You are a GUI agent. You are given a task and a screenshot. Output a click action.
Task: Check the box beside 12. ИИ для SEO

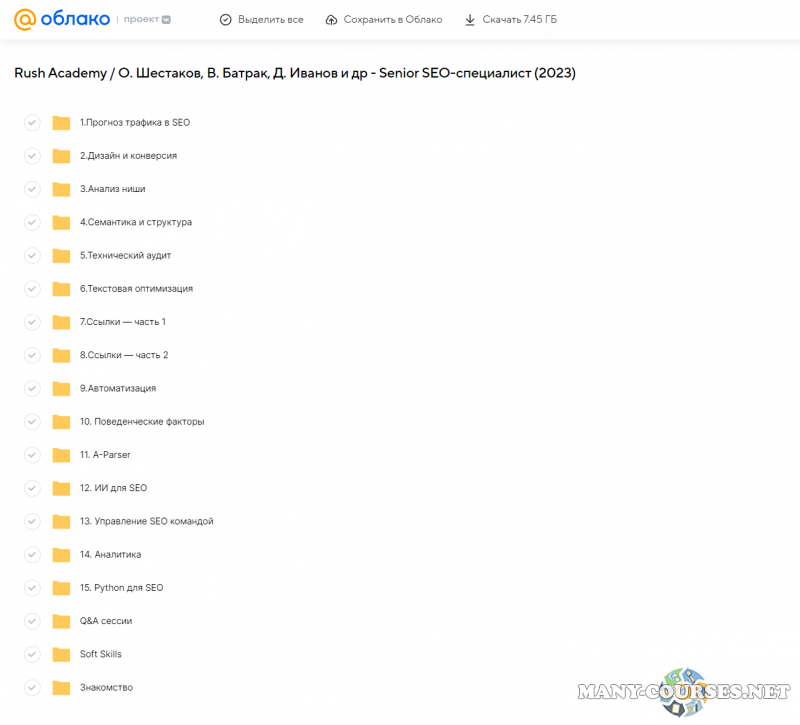[x=32, y=488]
